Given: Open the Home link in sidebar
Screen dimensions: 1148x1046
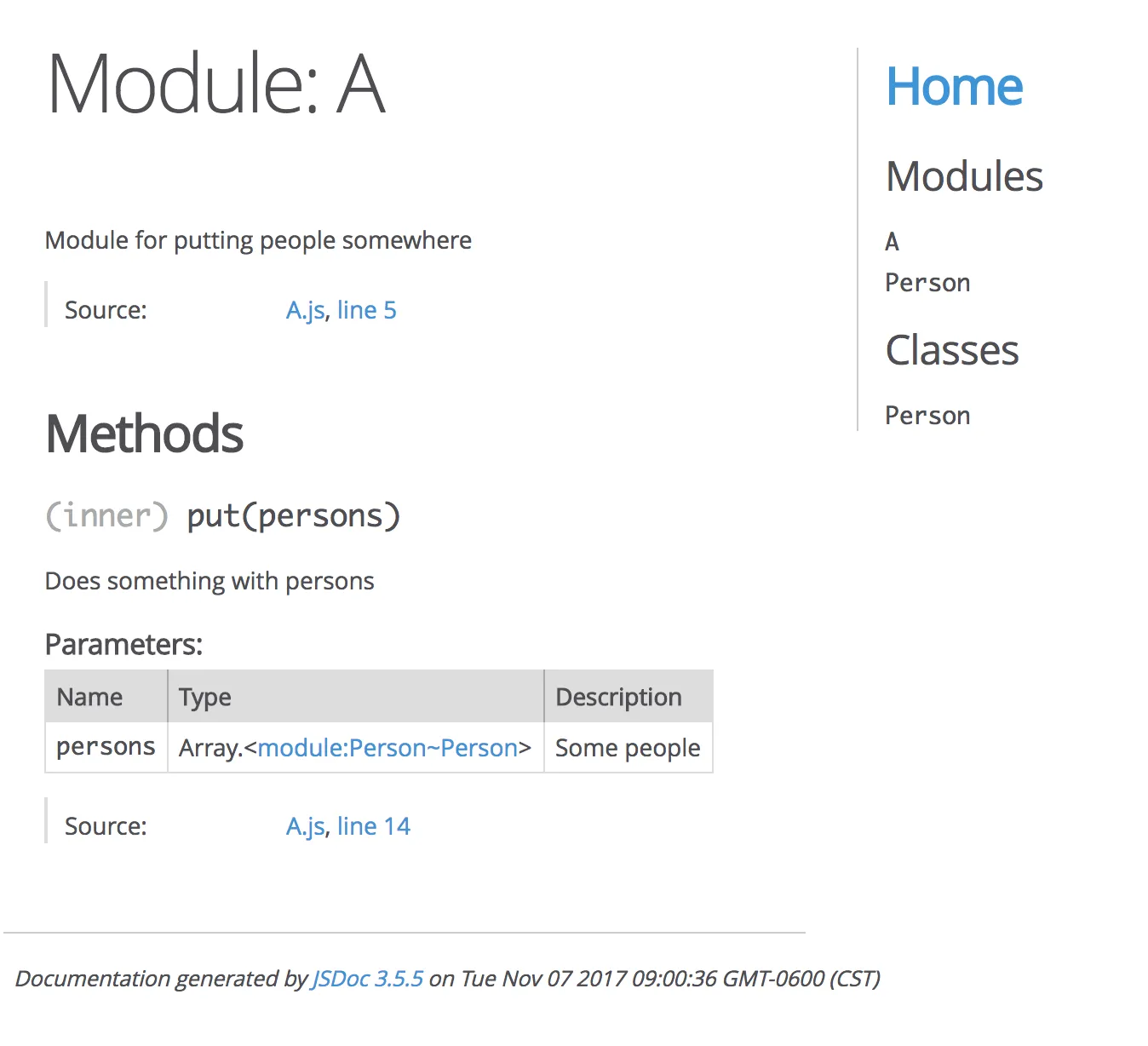Looking at the screenshot, I should click(x=954, y=87).
